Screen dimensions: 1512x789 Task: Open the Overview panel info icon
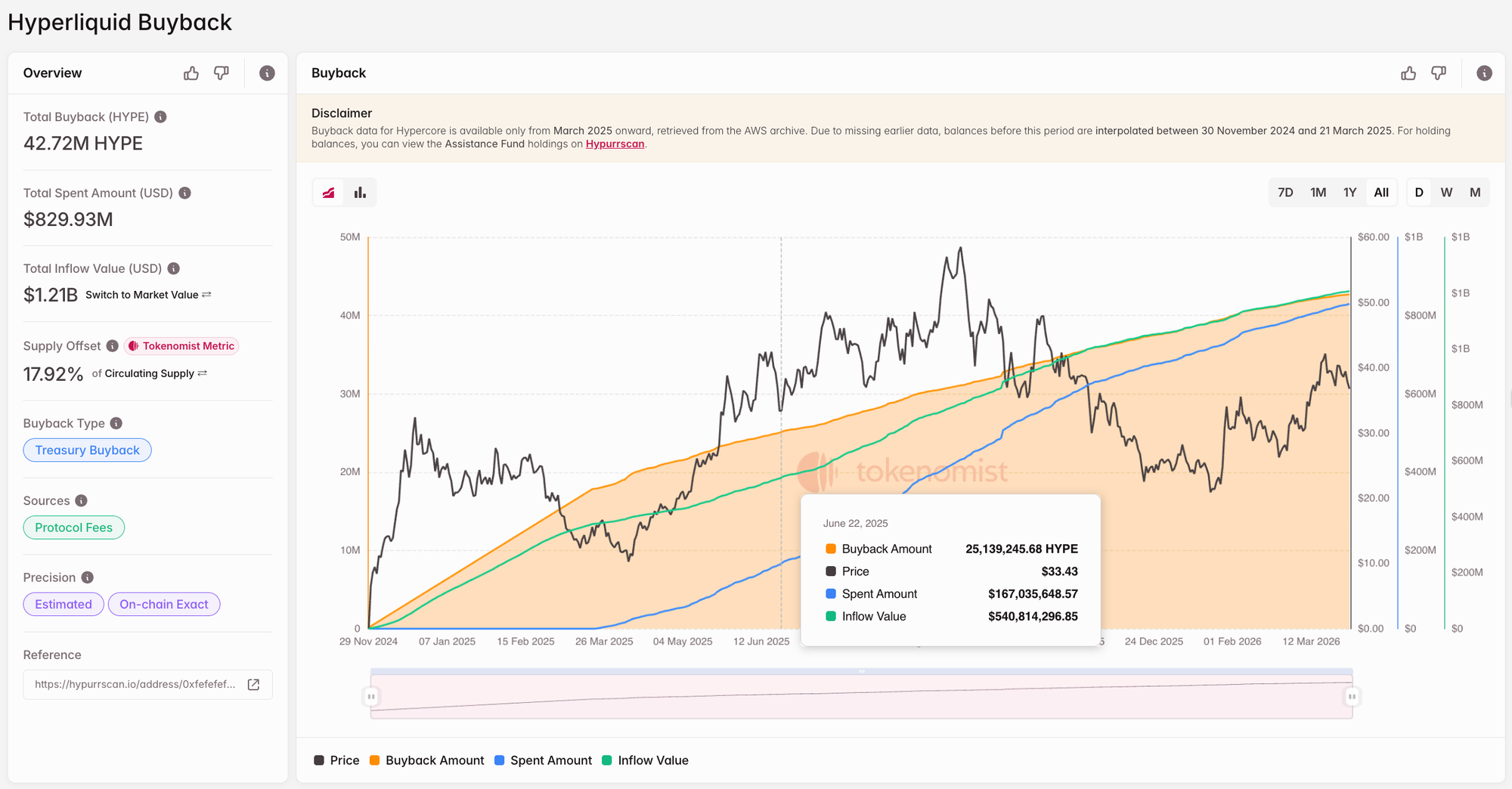pyautogui.click(x=267, y=73)
